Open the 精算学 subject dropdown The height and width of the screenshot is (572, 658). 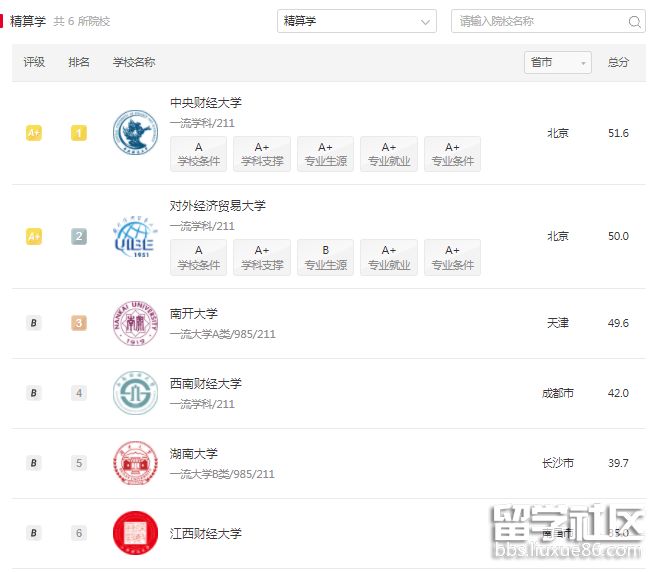[x=357, y=21]
